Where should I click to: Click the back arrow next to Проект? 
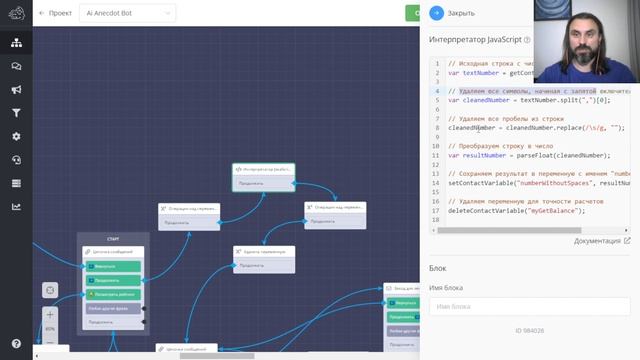click(x=41, y=13)
